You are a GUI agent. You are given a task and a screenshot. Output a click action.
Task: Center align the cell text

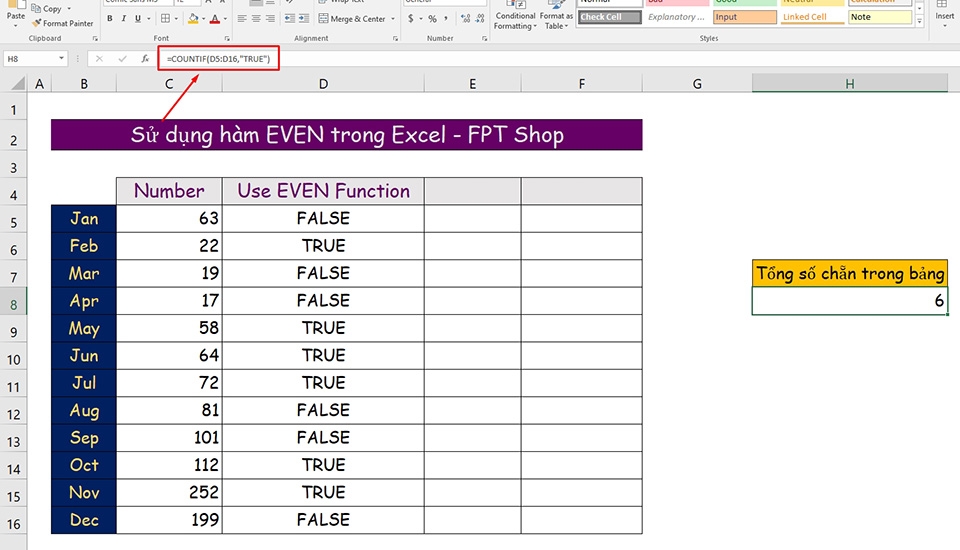tap(256, 19)
